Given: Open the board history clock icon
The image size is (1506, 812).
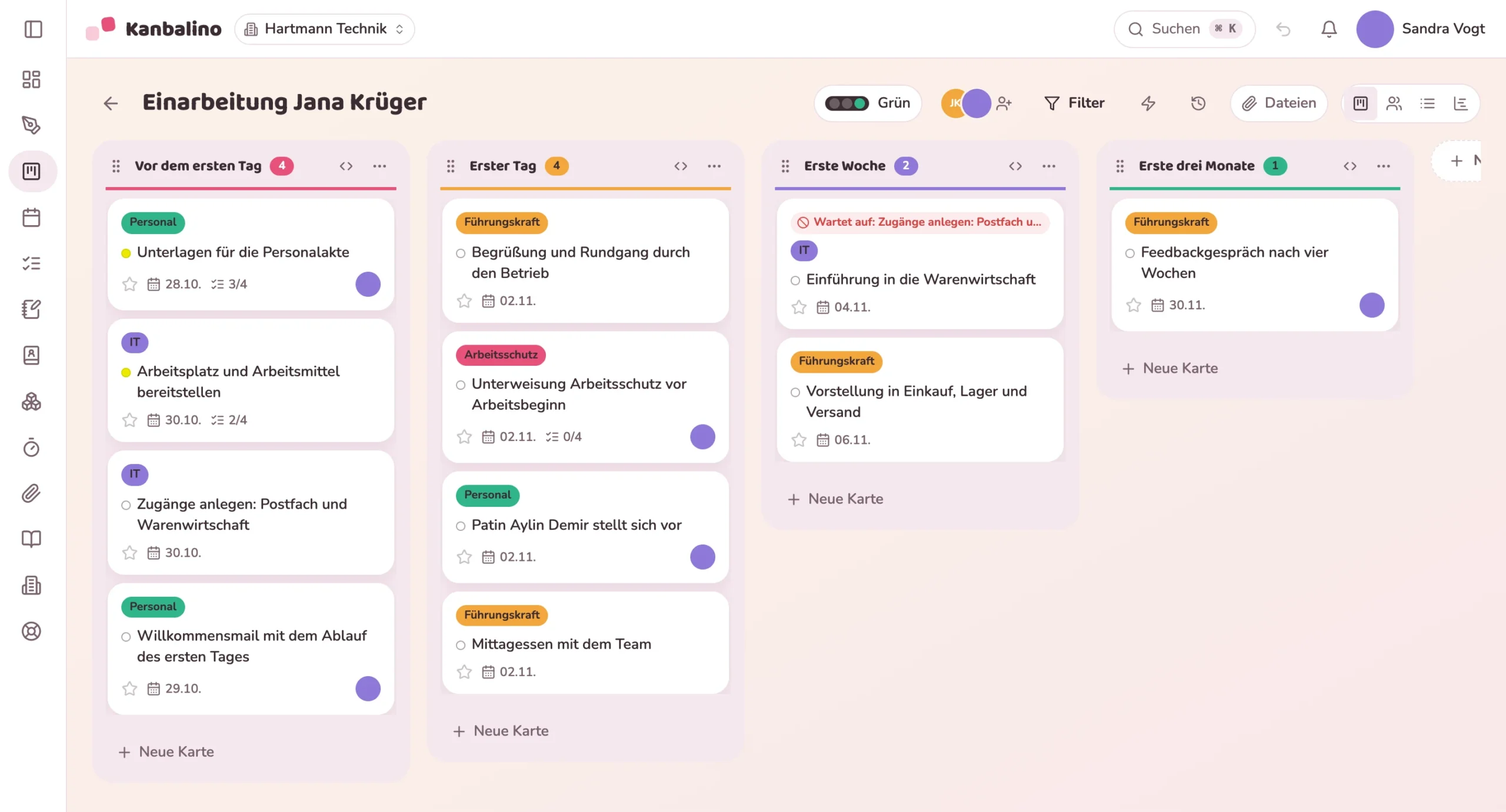Looking at the screenshot, I should 1198,103.
